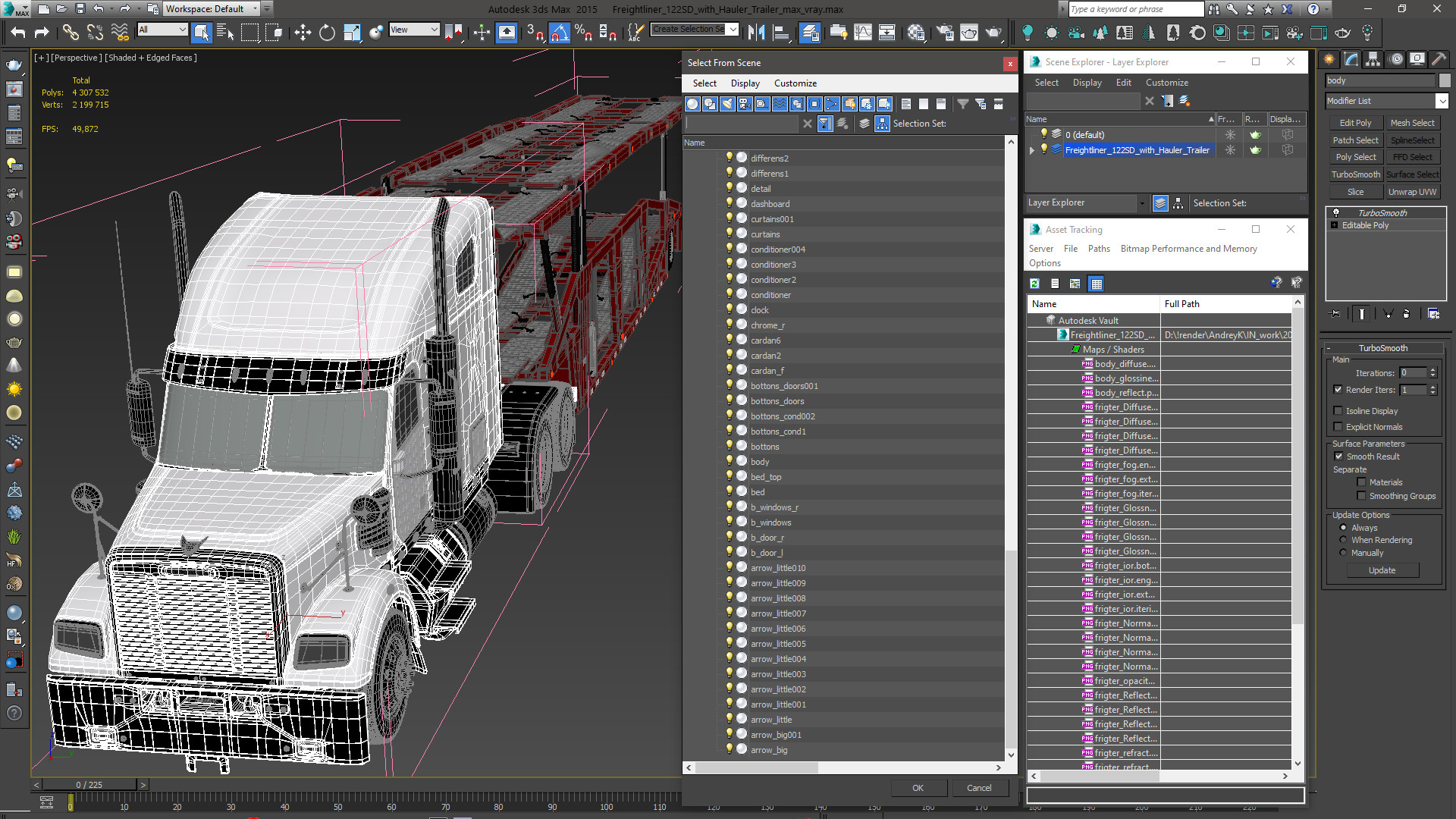Toggle visibility bulb of 0 (default) layer
1456x819 pixels.
coord(1043,133)
